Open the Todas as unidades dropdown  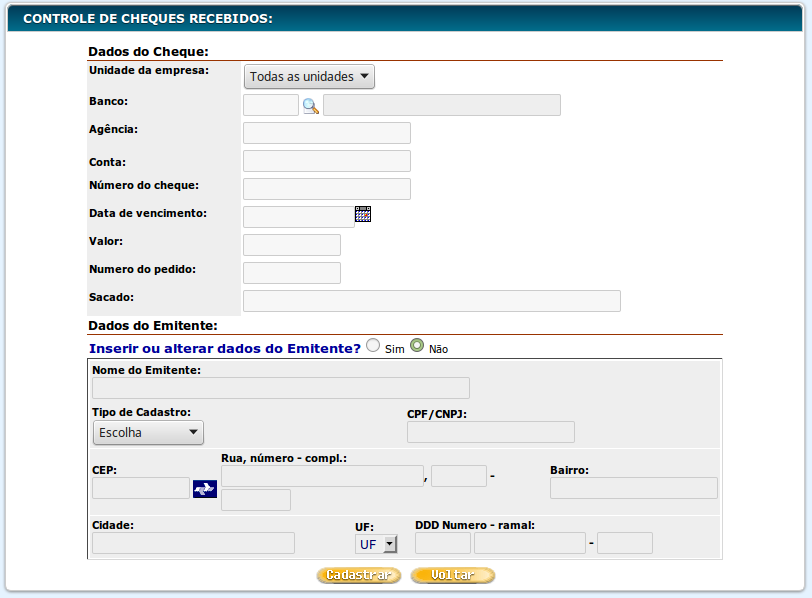309,77
